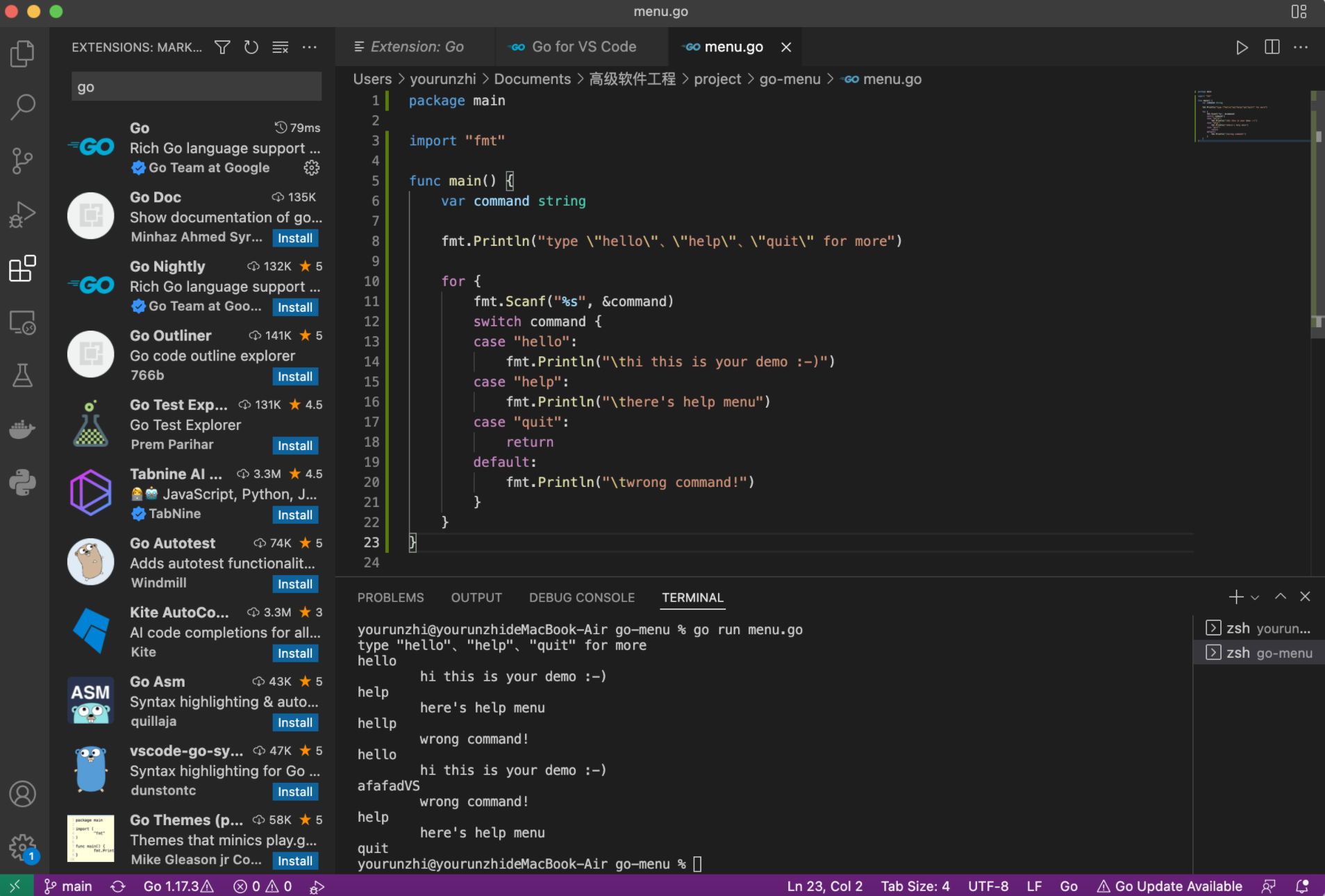This screenshot has width=1325, height=896.
Task: Open the Explorer view in activity bar
Action: point(23,53)
